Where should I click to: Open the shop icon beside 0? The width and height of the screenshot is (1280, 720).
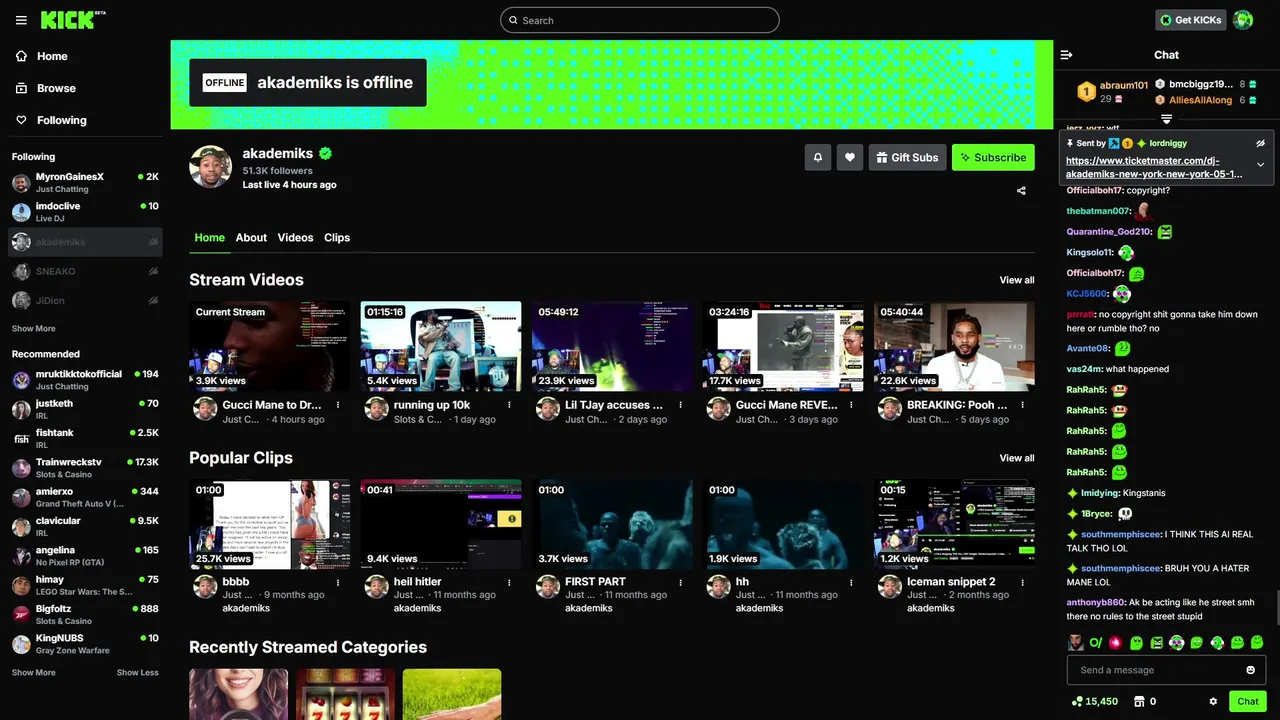(1138, 701)
